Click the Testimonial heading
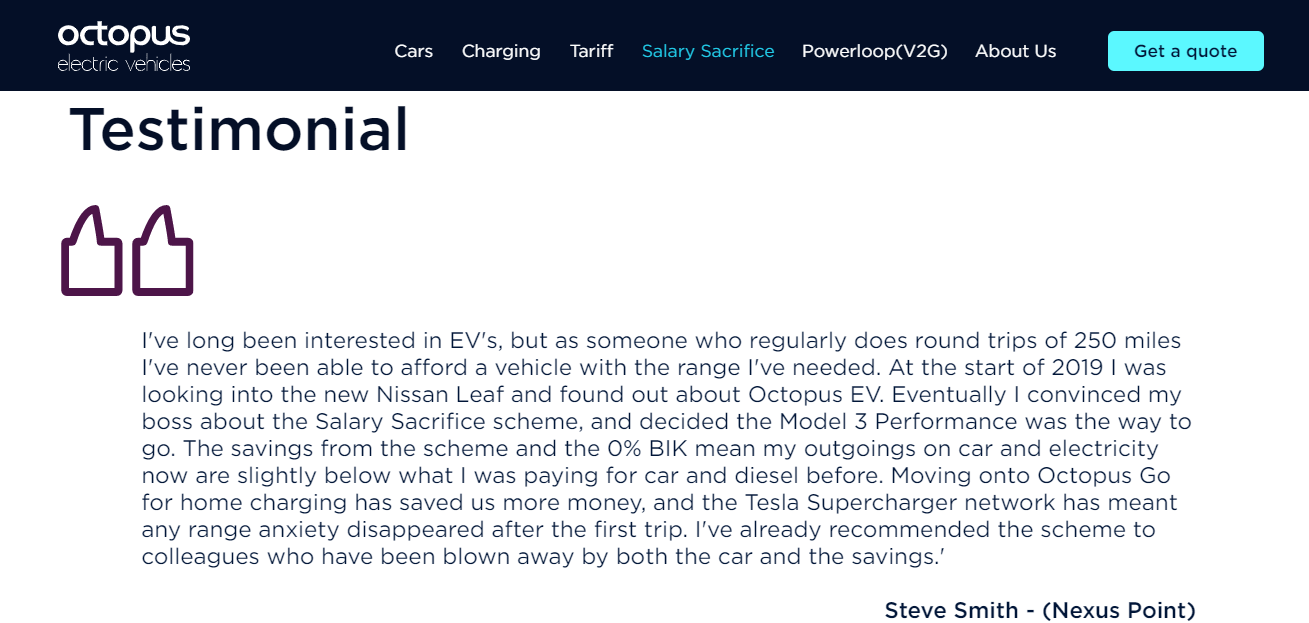Viewport: 1309px width, 623px height. click(x=239, y=129)
